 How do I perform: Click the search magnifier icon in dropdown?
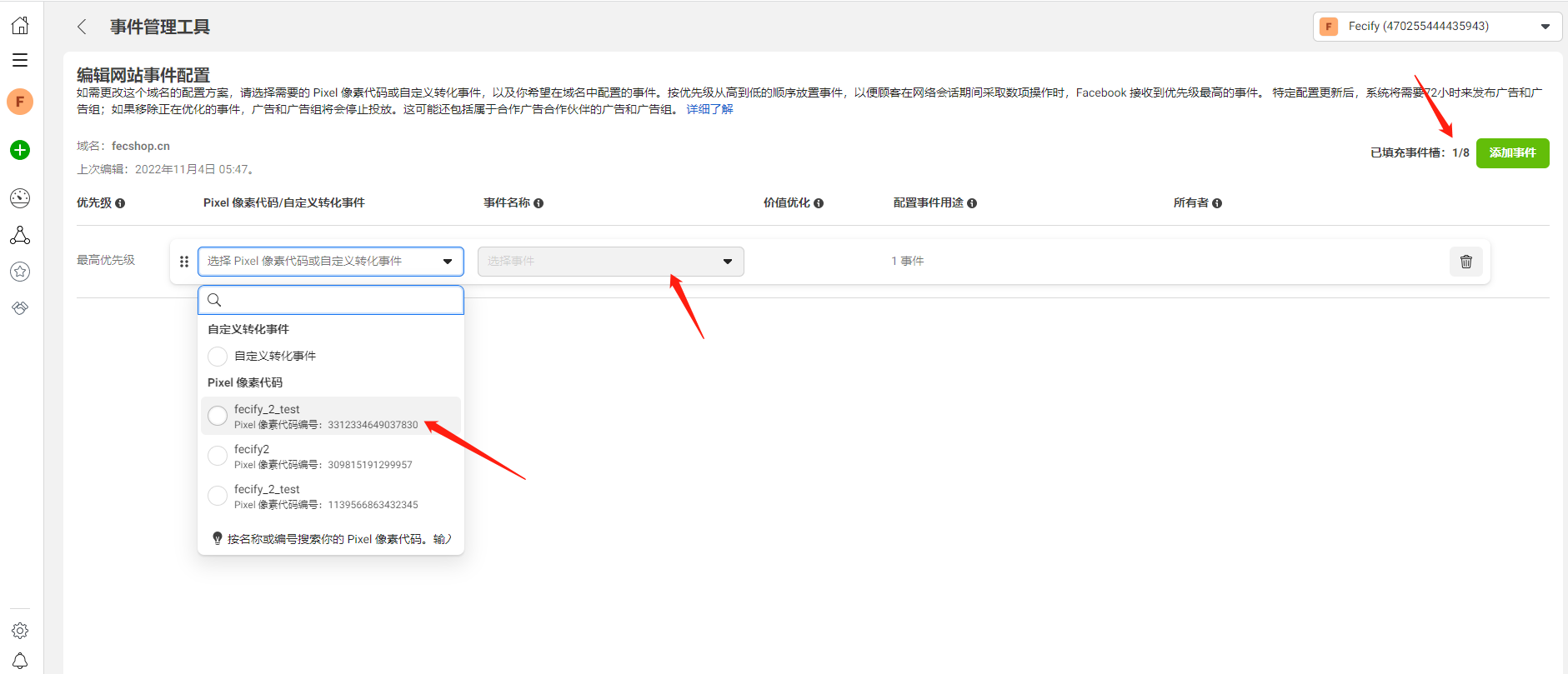pos(214,300)
